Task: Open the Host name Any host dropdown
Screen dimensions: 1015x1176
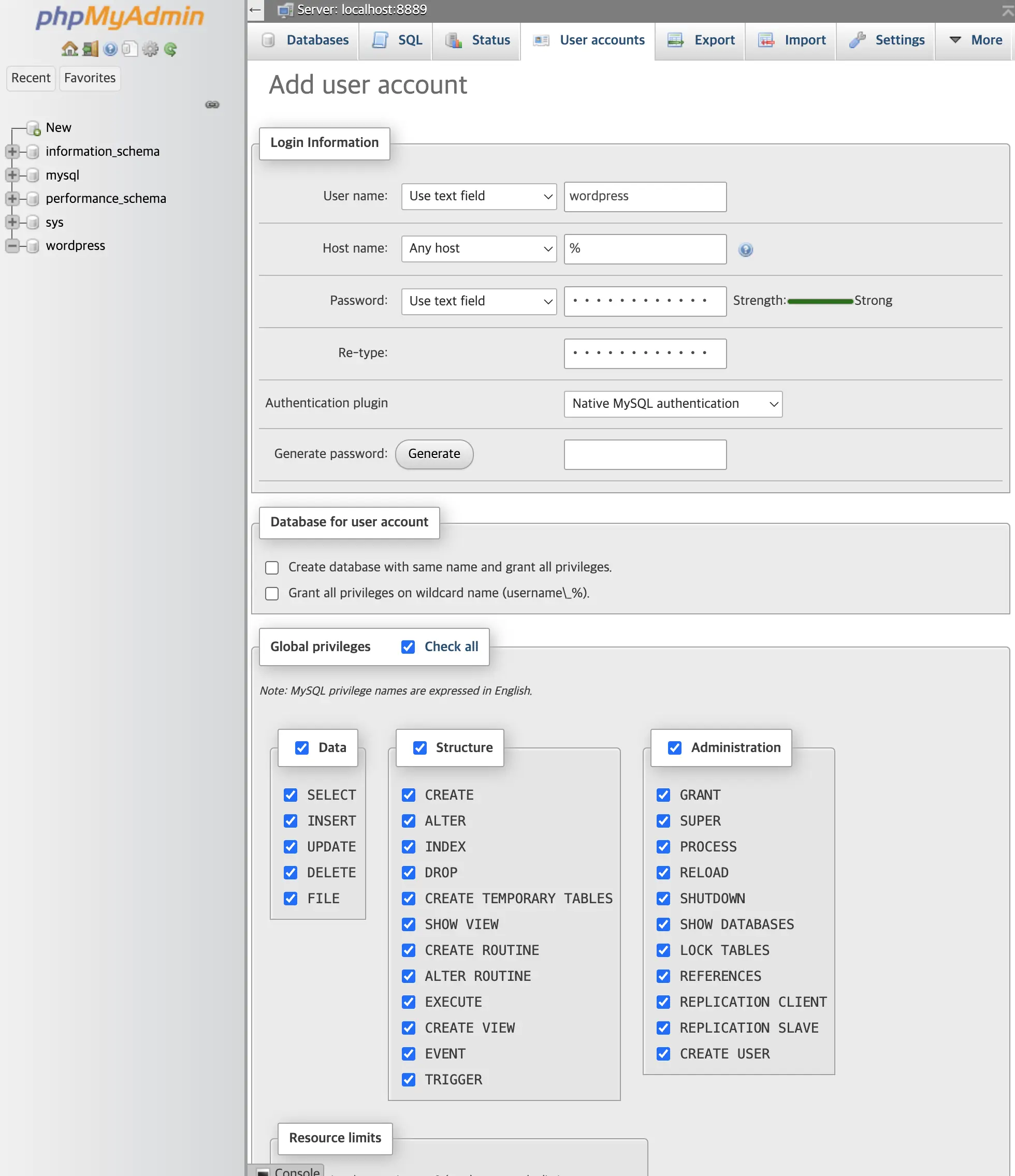Action: click(x=479, y=248)
